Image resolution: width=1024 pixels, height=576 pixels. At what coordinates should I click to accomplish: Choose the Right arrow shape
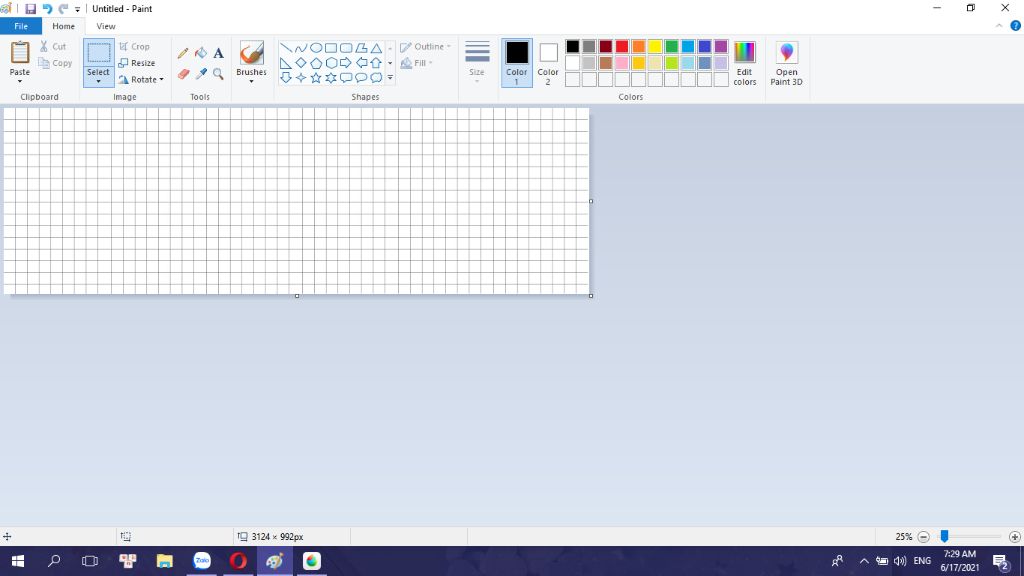tap(345, 63)
